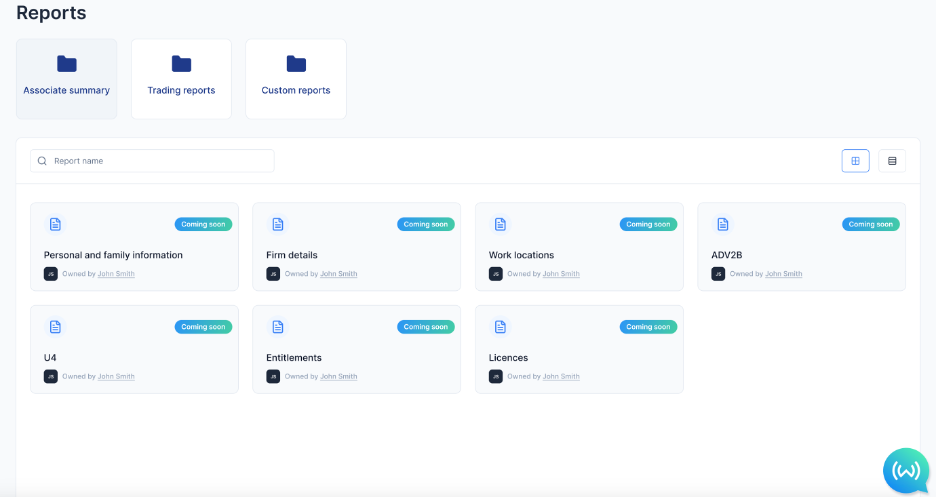Click Coming soon badge on Licences
Image resolution: width=936 pixels, height=498 pixels.
pos(648,327)
